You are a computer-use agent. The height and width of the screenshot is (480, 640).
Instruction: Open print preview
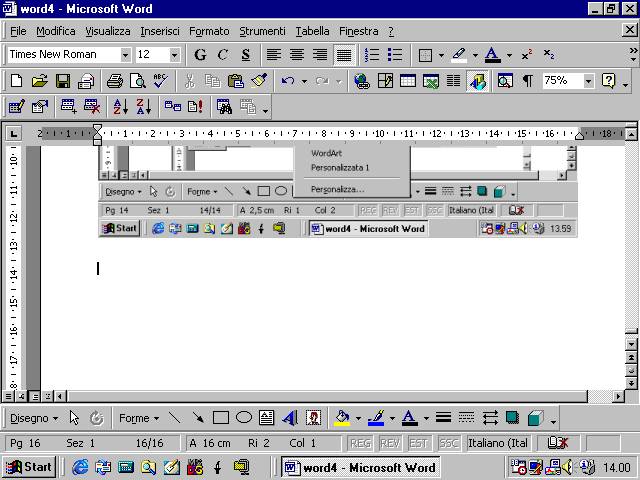pyautogui.click(x=138, y=81)
